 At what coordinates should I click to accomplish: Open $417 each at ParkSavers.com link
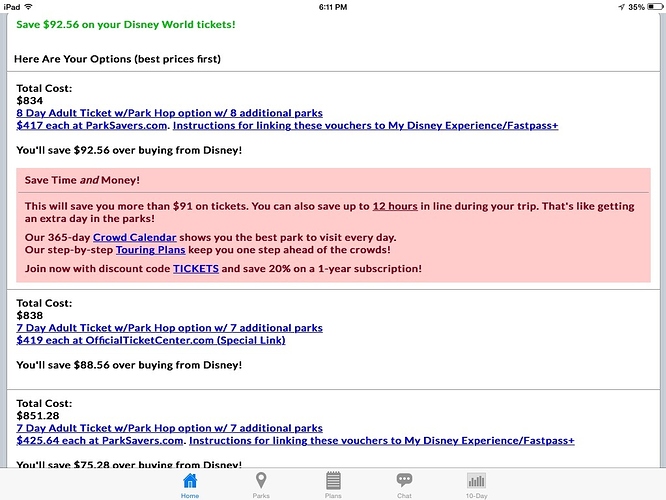tap(92, 126)
